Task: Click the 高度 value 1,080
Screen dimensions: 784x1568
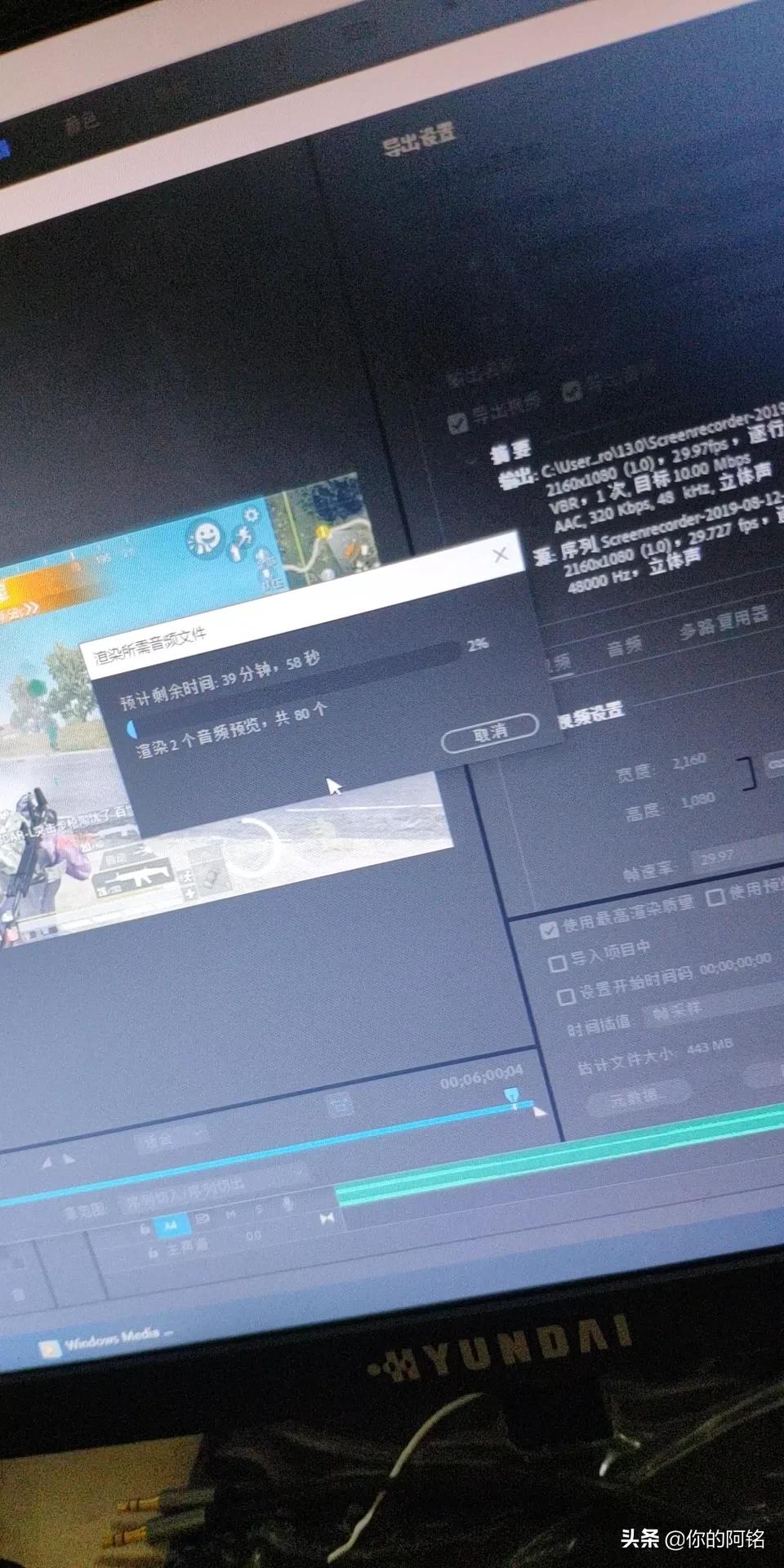Action: coord(697,800)
